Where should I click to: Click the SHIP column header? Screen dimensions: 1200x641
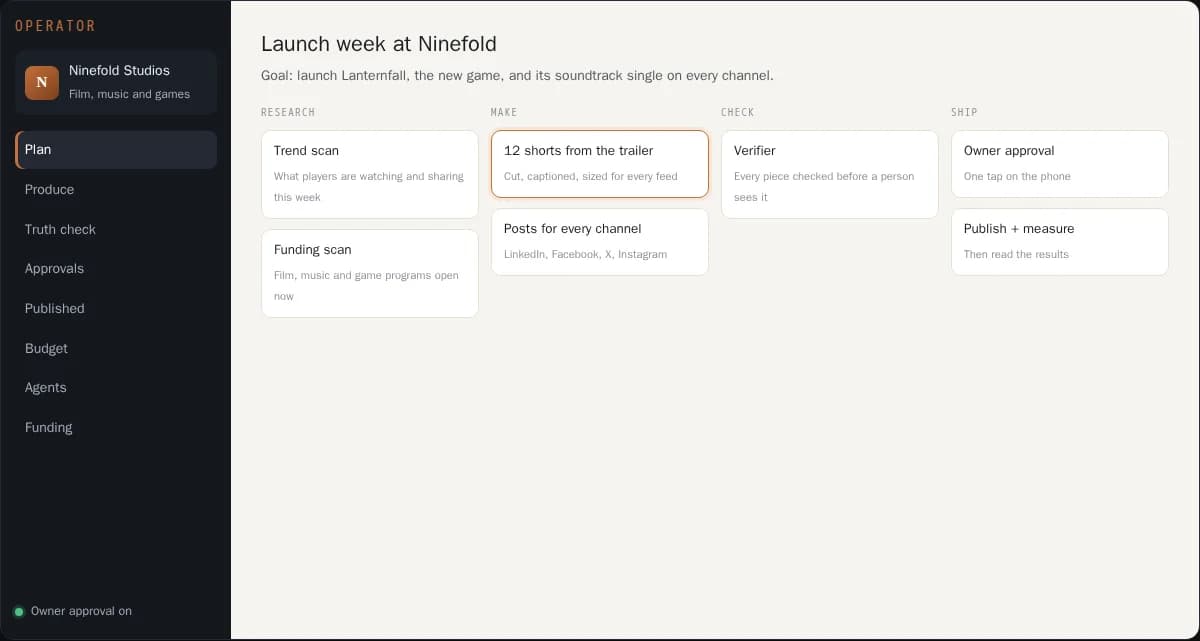pos(964,112)
